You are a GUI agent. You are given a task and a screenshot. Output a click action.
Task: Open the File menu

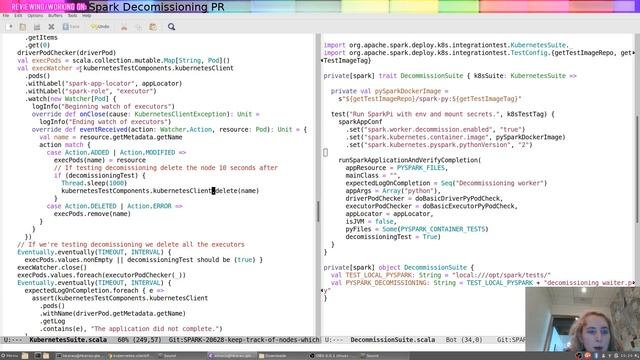(6, 16)
